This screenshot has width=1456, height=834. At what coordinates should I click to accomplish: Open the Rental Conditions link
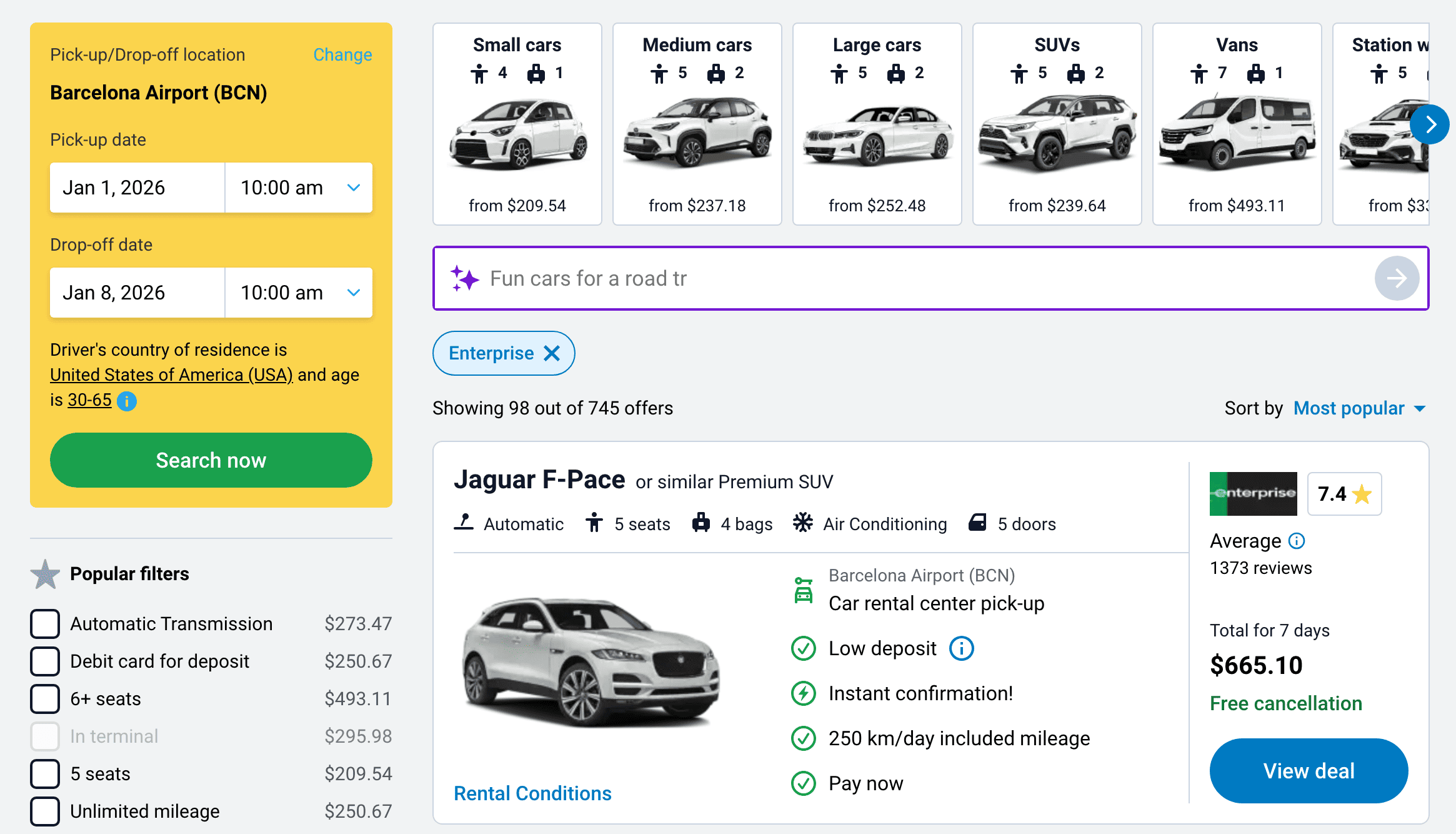[532, 793]
